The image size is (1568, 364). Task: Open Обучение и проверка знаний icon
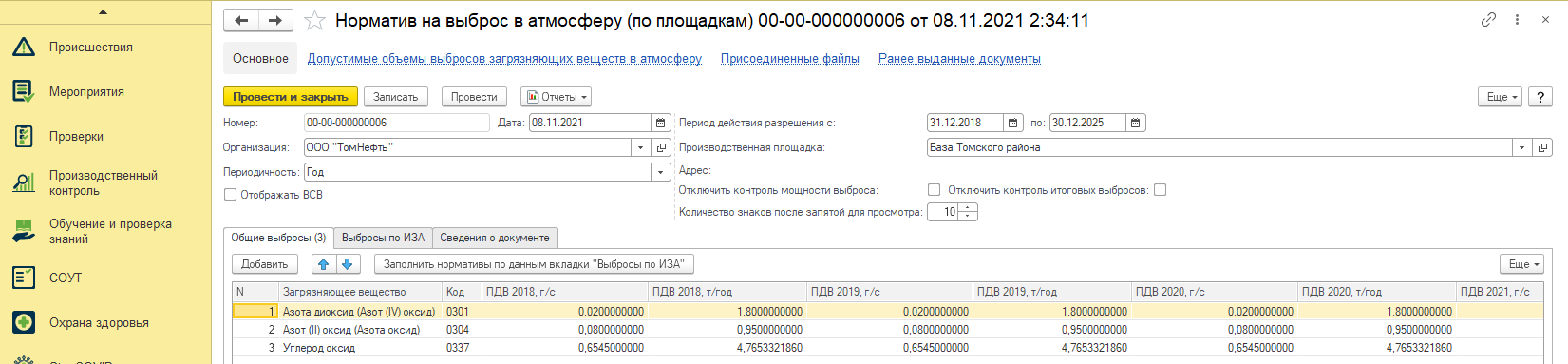click(24, 231)
